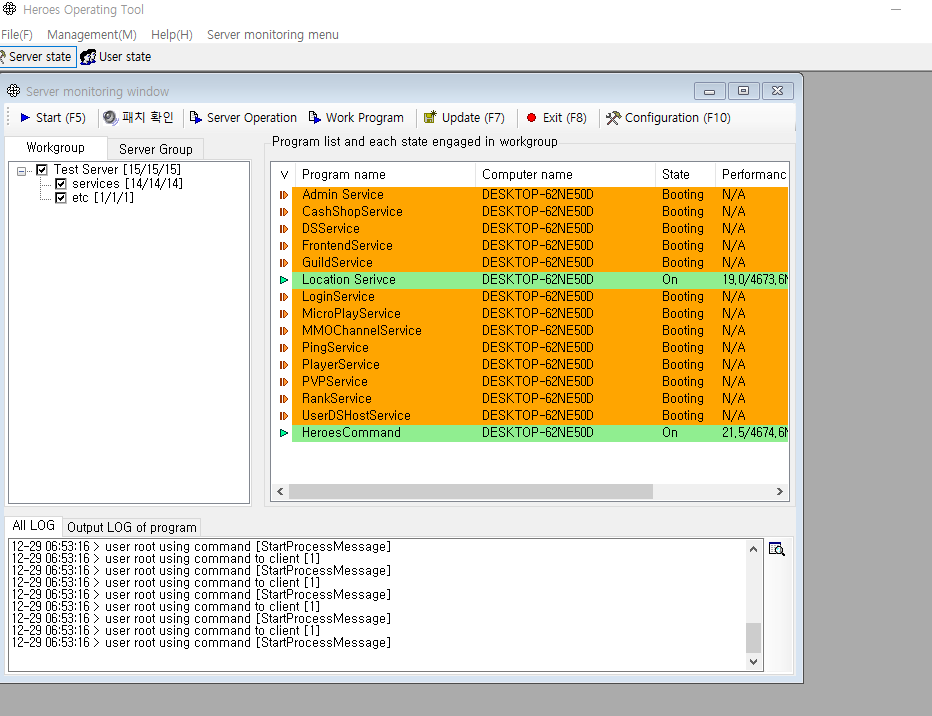Open Server Operation from the toolbar
The height and width of the screenshot is (716, 932).
tap(196, 118)
